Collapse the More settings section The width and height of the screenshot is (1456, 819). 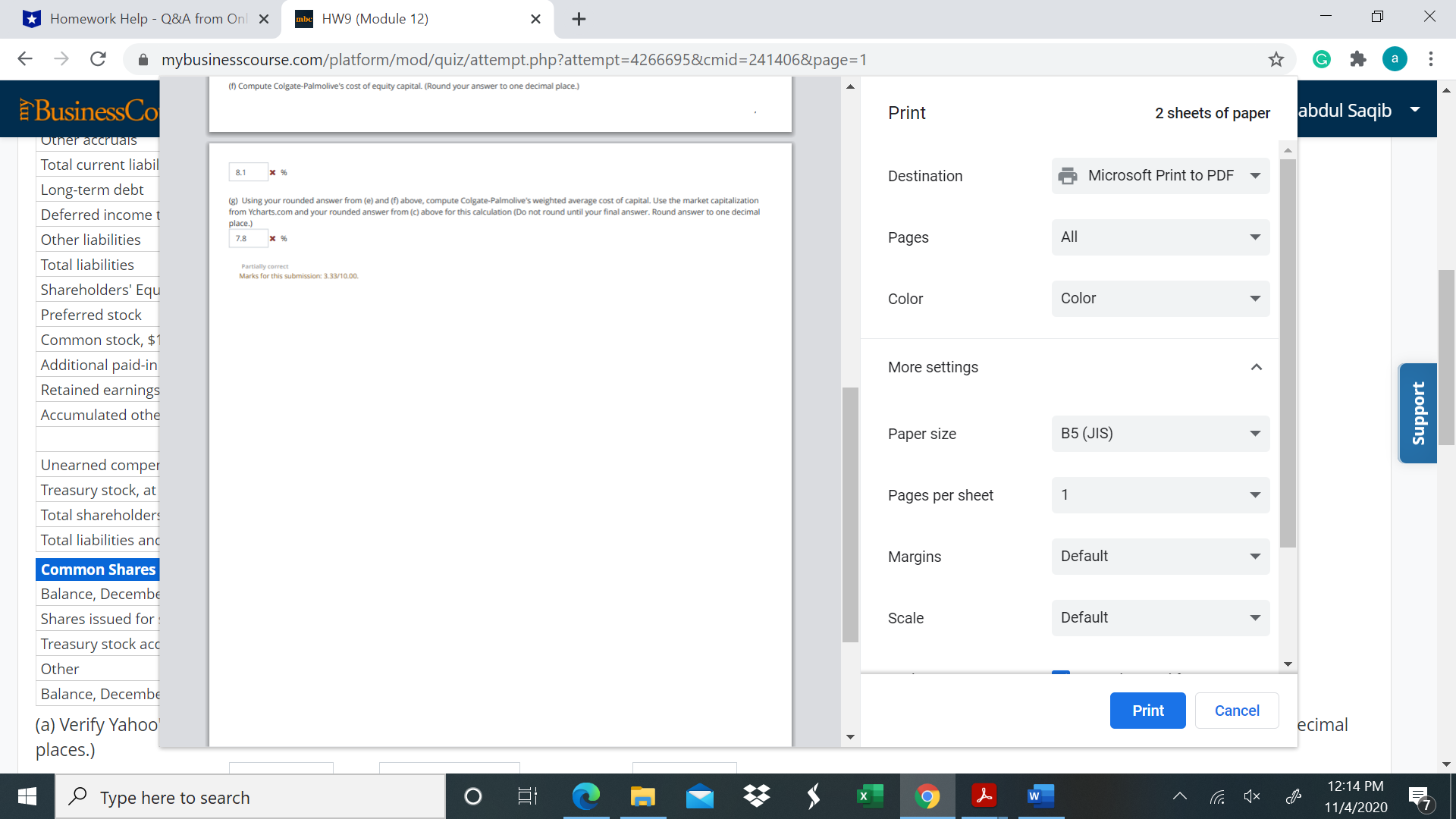click(1256, 367)
